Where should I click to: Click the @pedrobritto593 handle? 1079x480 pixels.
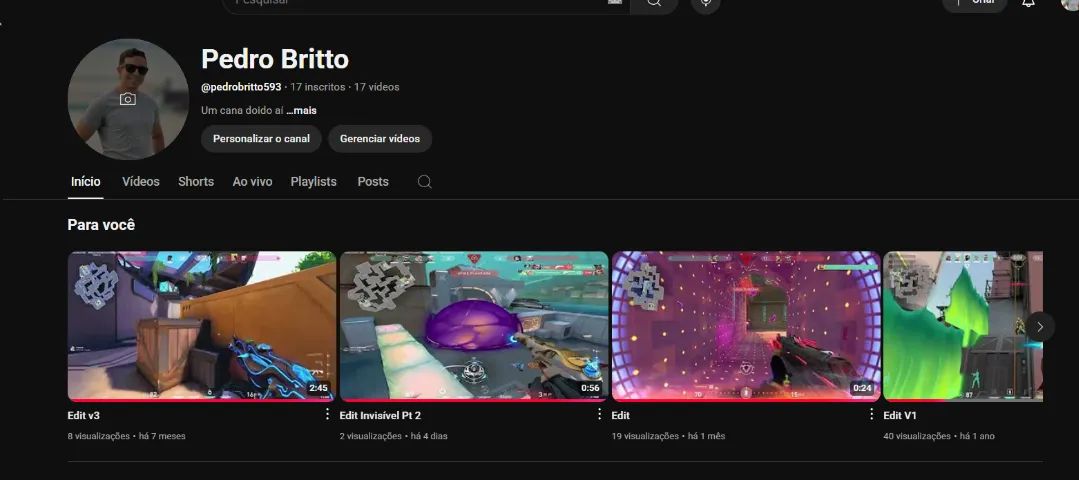241,87
